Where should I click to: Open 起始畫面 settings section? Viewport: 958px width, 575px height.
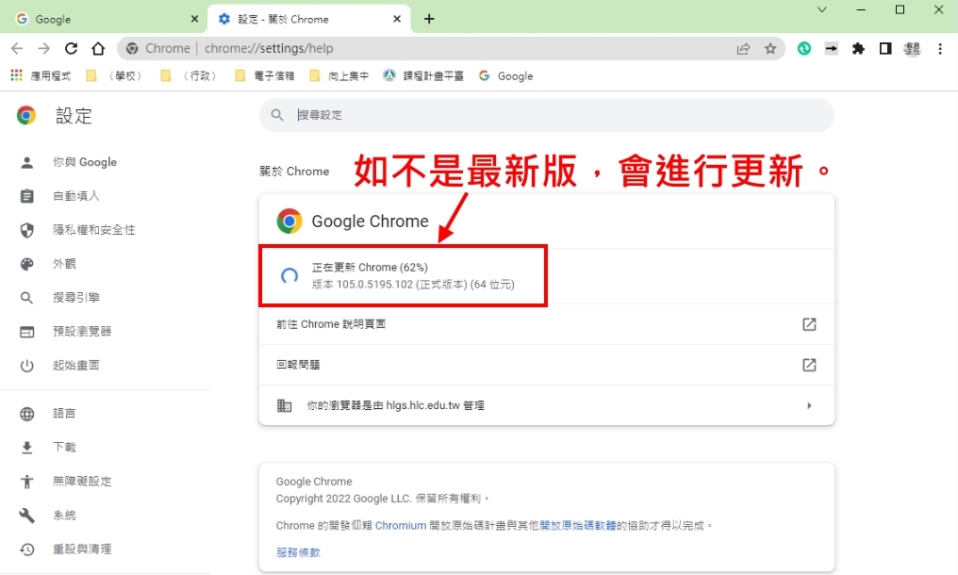pos(76,365)
